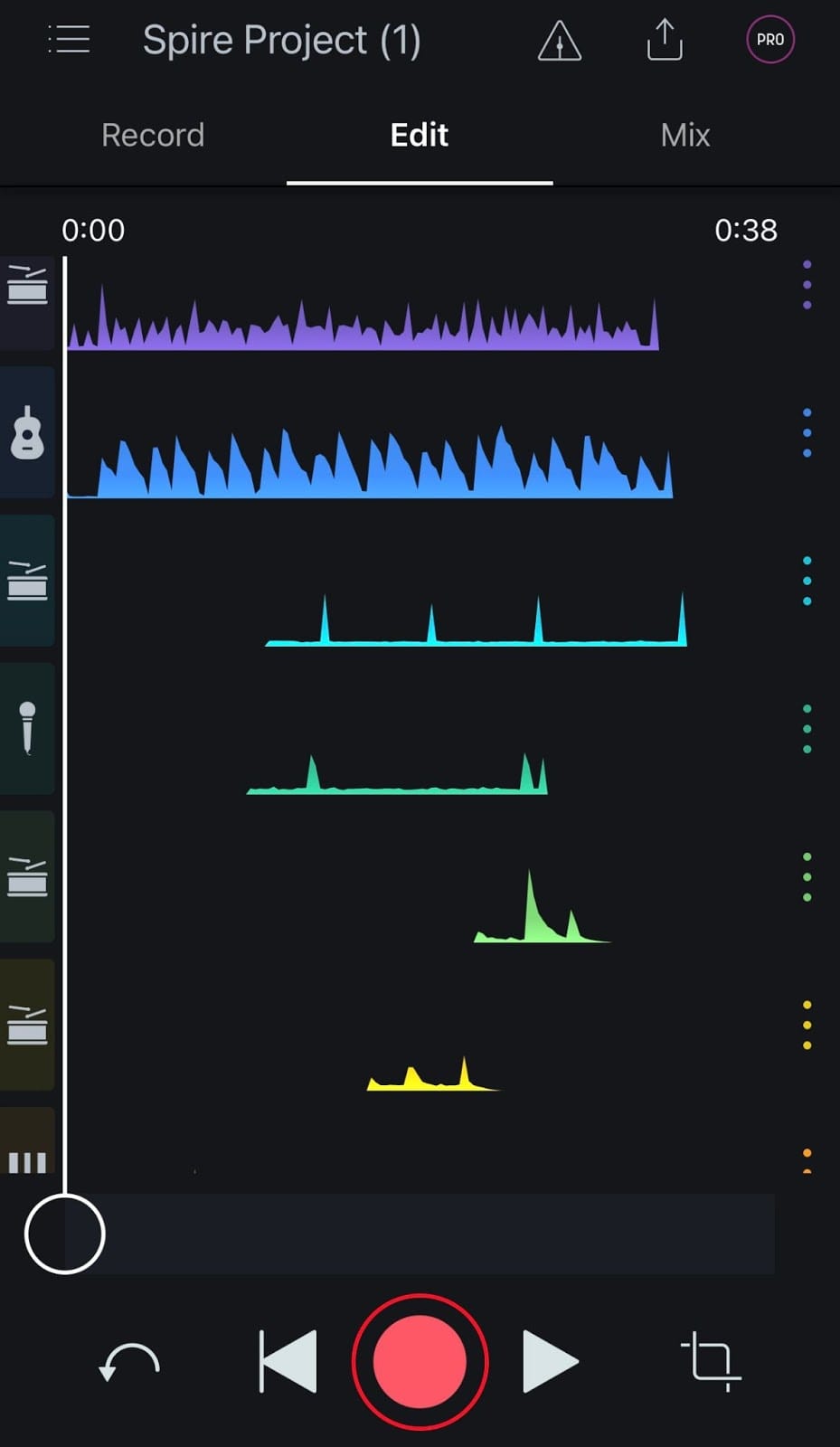Switch to the Record tab
840x1447 pixels.
coord(153,136)
